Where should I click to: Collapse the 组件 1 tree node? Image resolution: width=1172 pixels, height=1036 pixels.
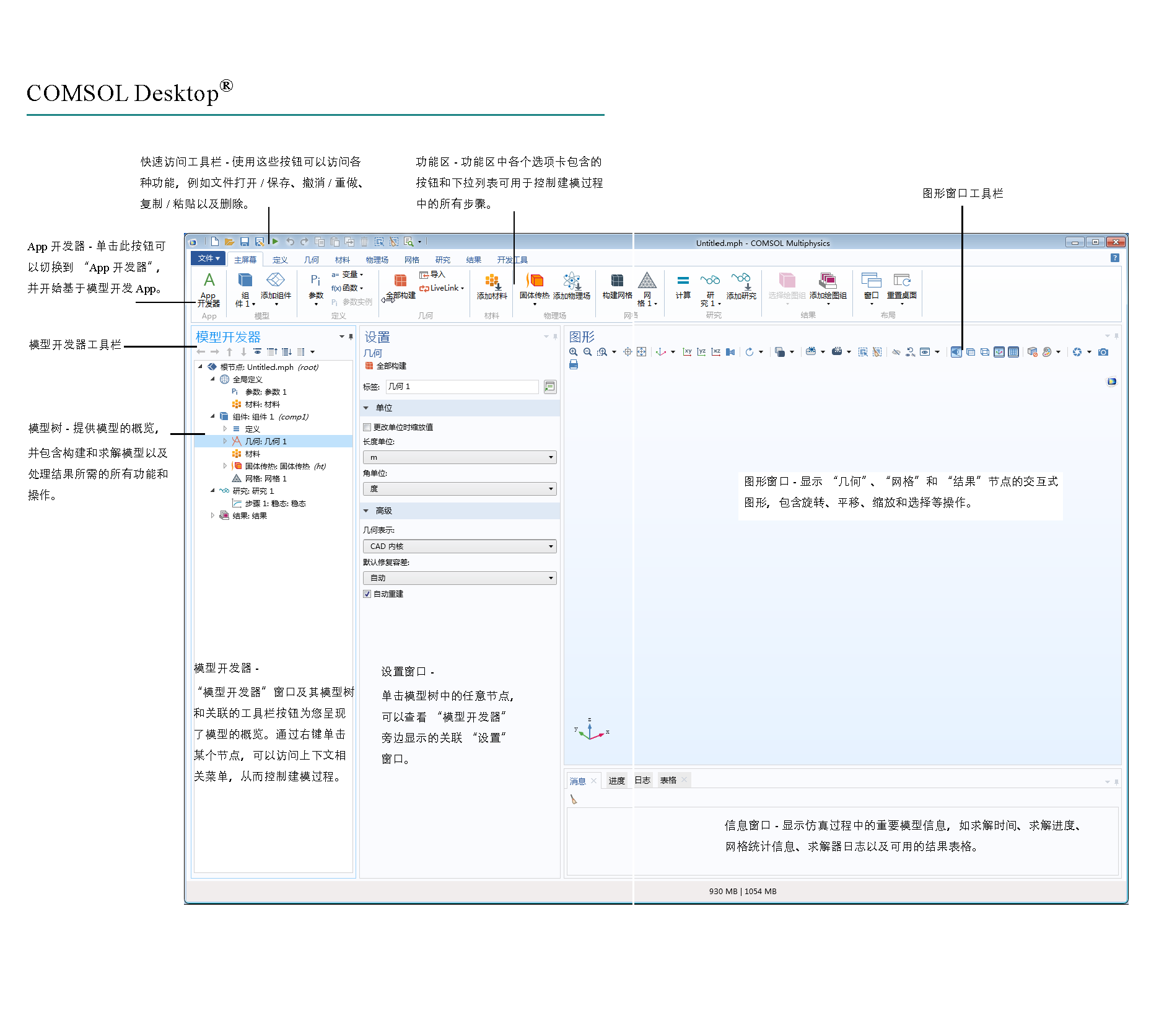coord(214,416)
